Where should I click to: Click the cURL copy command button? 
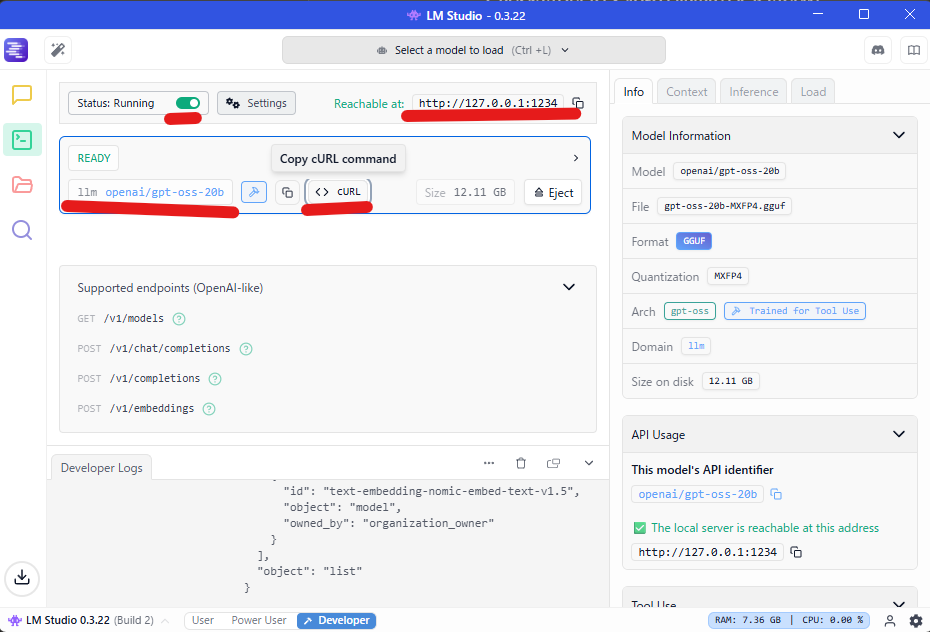[x=338, y=192]
